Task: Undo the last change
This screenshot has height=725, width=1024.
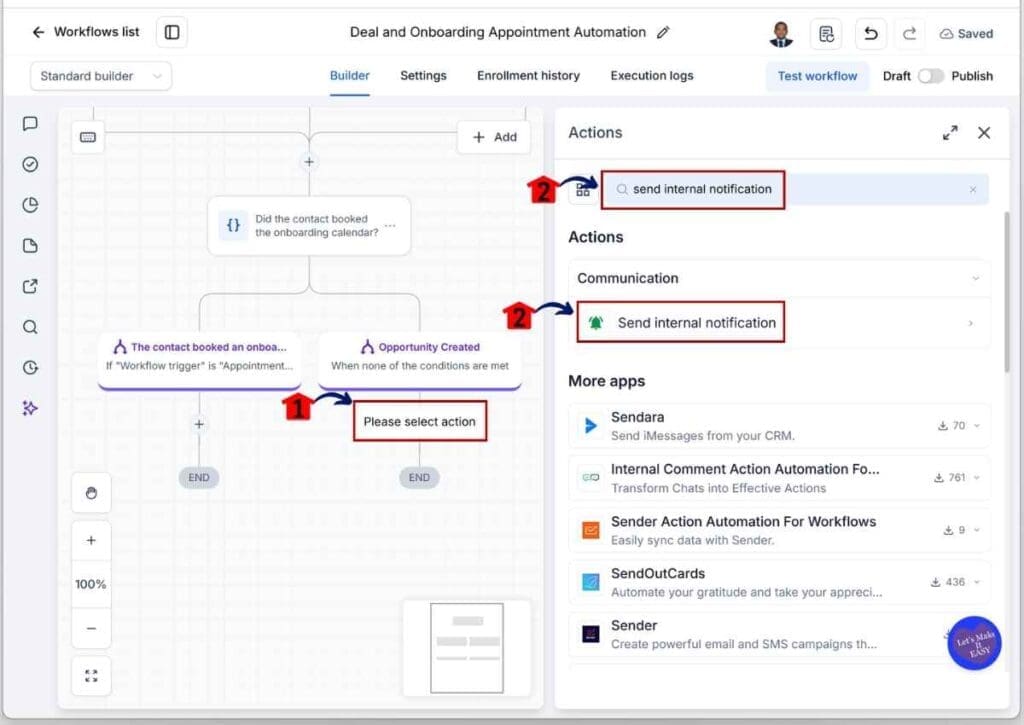Action: click(x=871, y=33)
